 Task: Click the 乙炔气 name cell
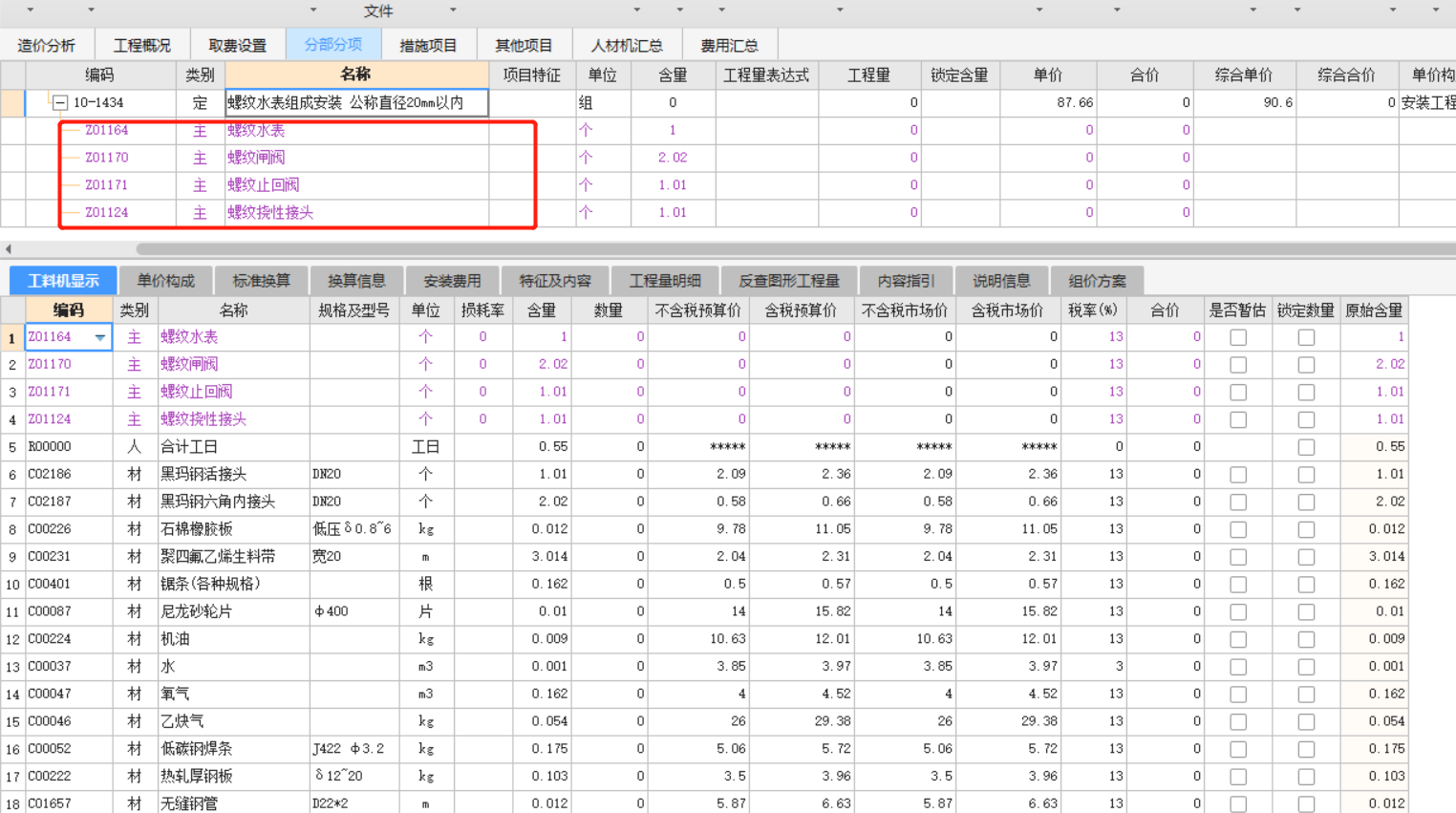coord(233,721)
